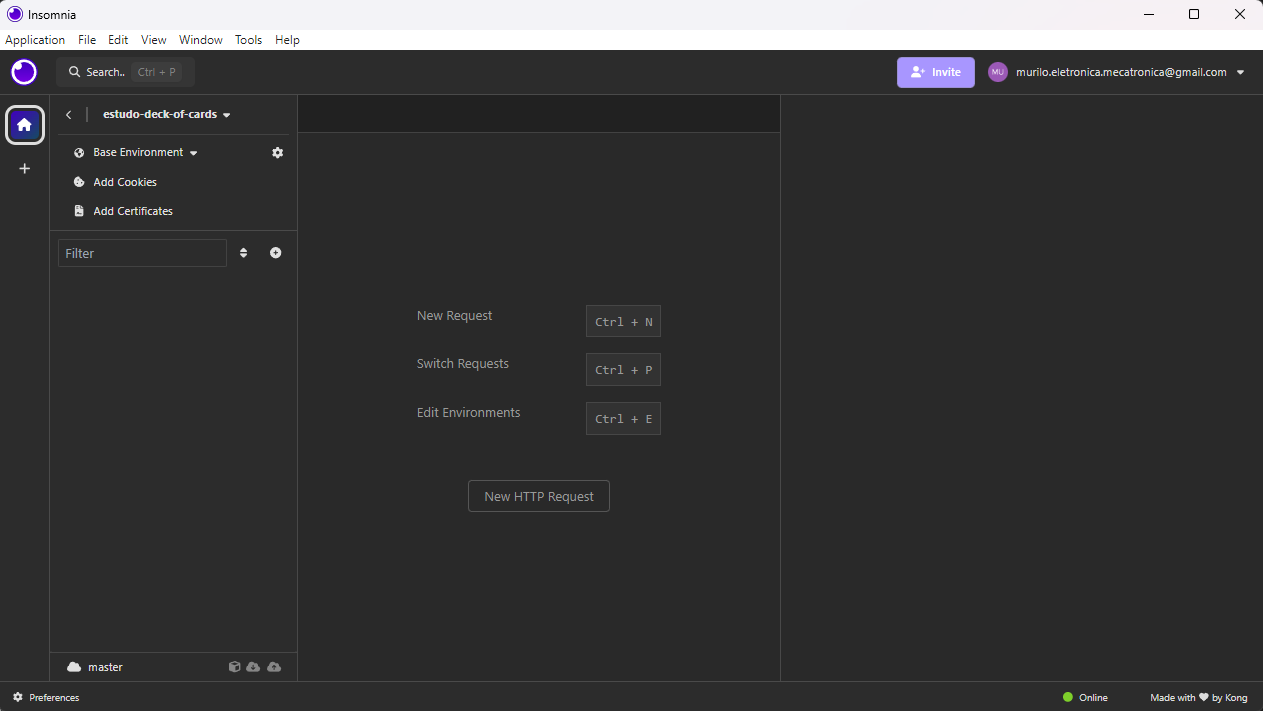Image resolution: width=1263 pixels, height=711 pixels.
Task: Click the plus icon below Home
Action: click(x=25, y=168)
